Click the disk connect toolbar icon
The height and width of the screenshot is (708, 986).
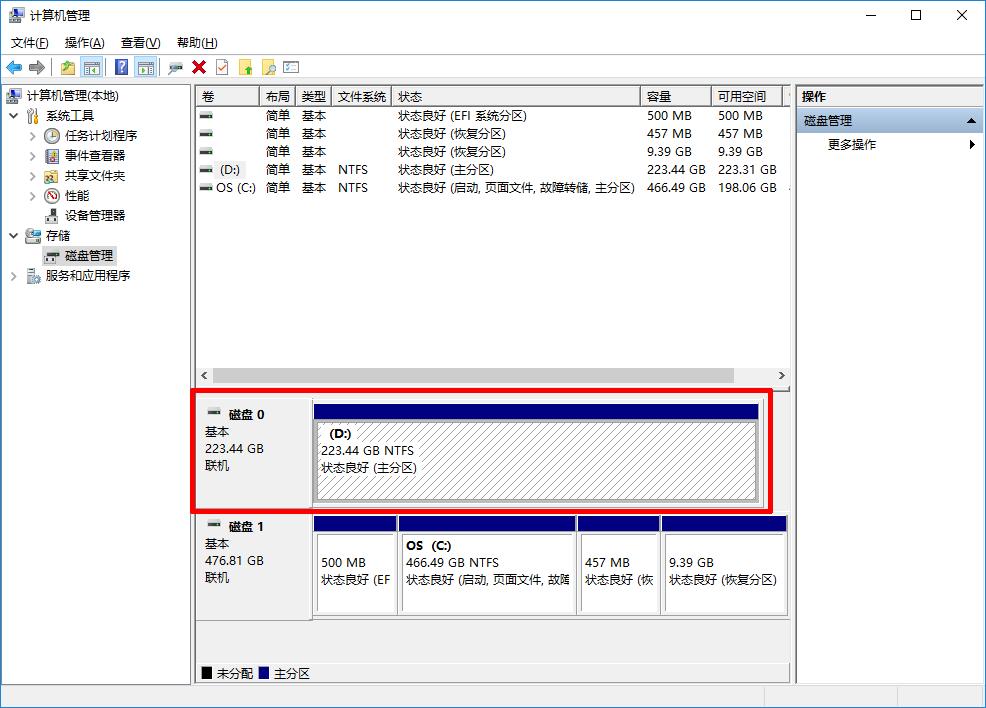[x=175, y=67]
